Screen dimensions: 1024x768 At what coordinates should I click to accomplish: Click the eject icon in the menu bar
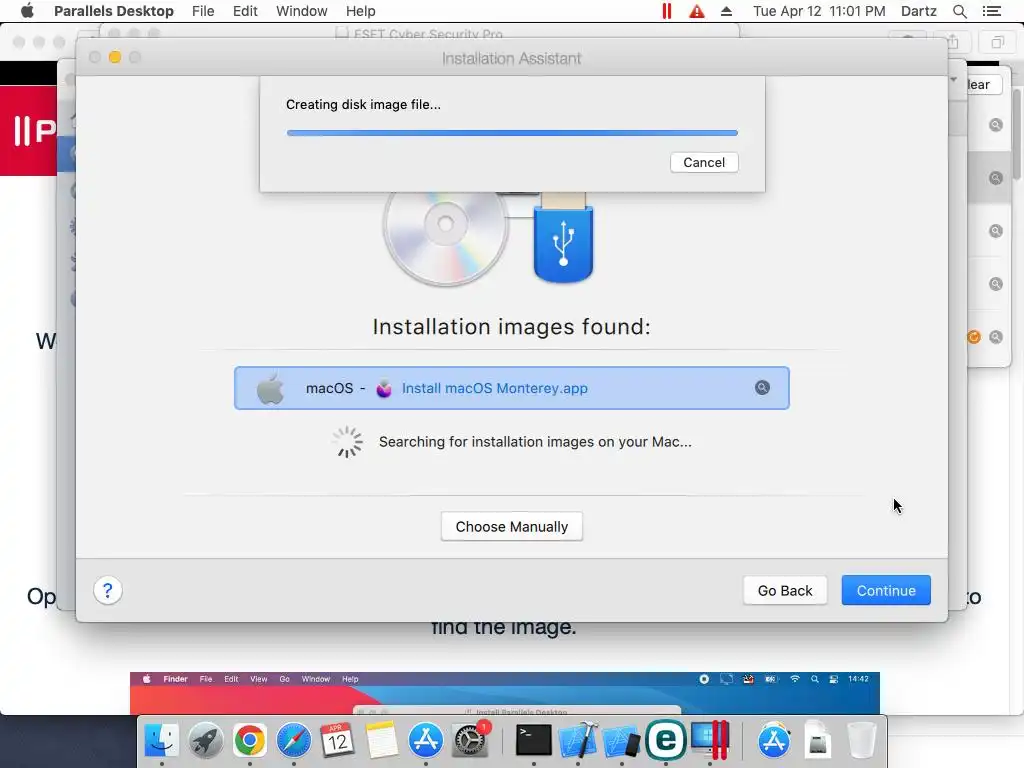click(x=726, y=11)
